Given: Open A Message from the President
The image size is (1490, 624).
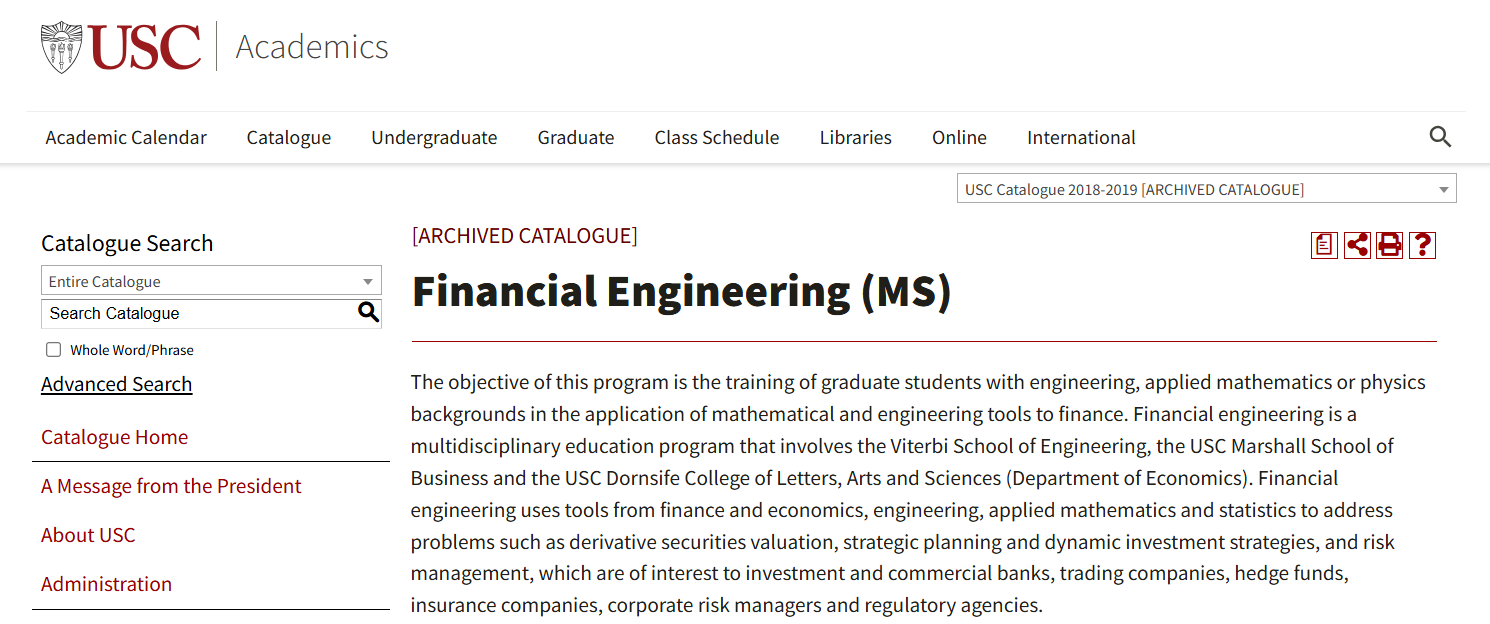Looking at the screenshot, I should click(x=171, y=486).
